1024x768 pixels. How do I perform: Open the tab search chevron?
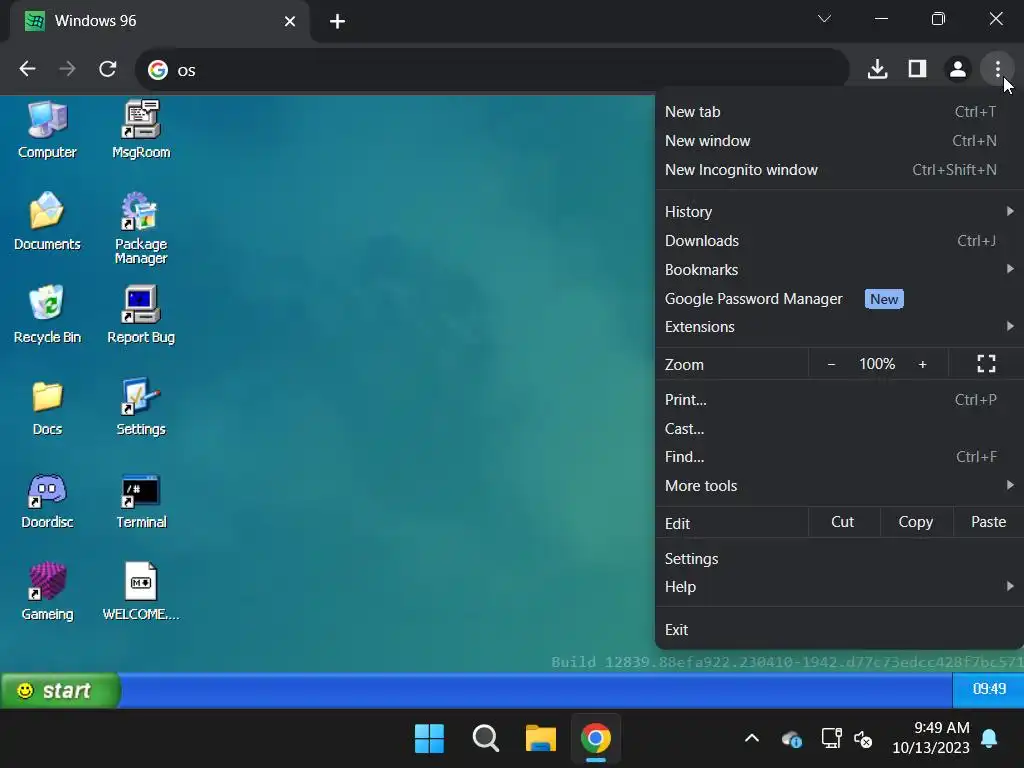824,18
